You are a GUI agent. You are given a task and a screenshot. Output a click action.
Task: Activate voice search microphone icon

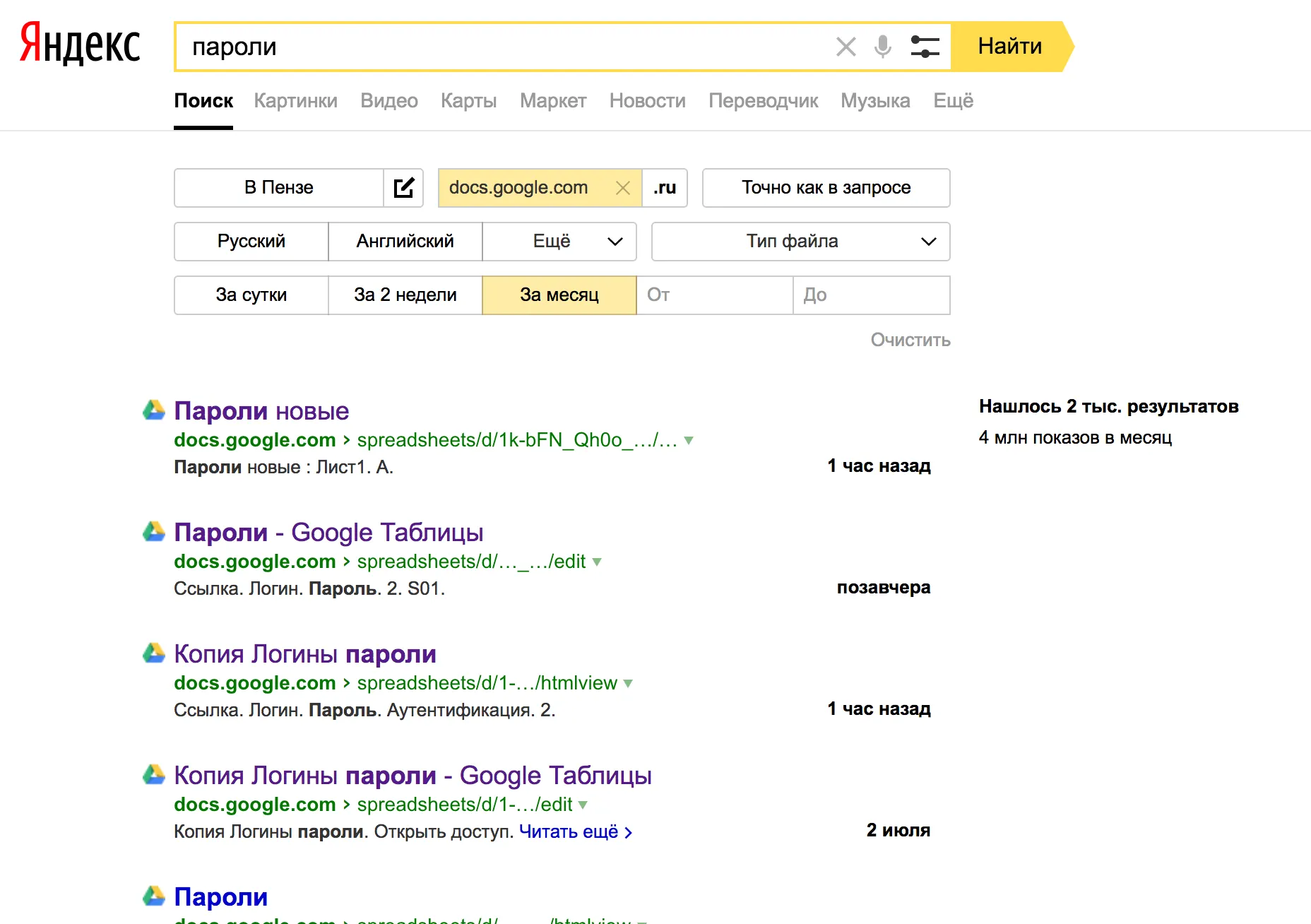click(882, 47)
